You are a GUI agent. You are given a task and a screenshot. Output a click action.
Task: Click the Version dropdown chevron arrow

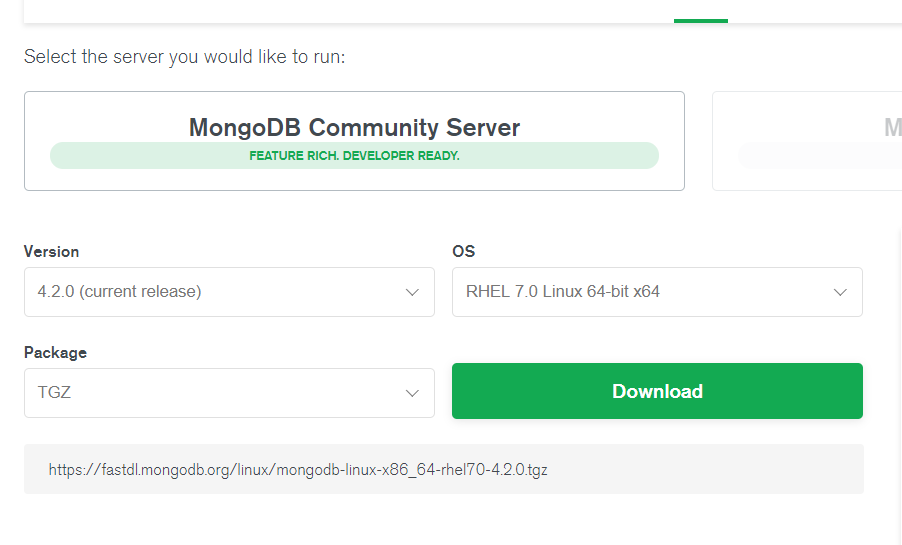[x=412, y=292]
